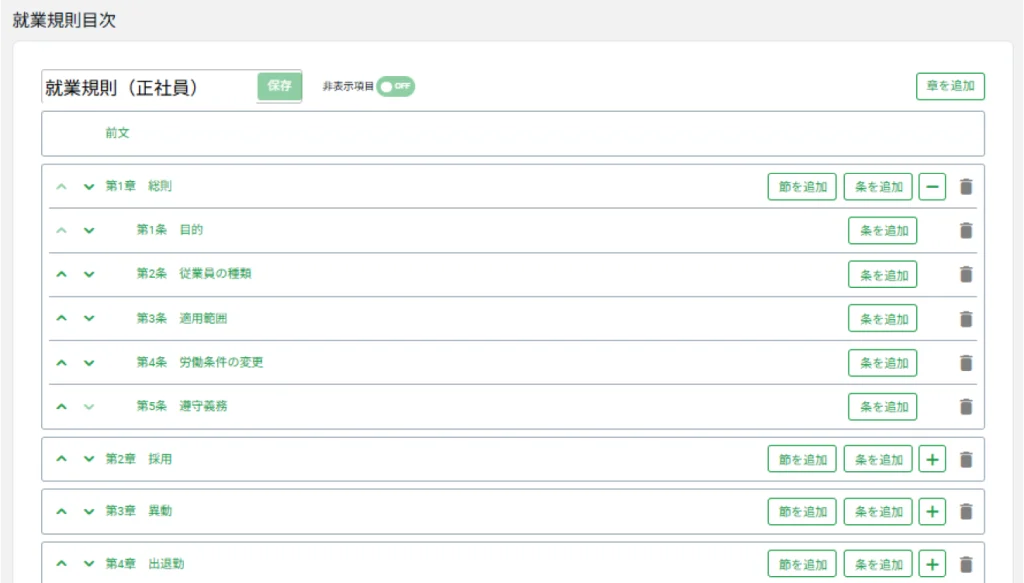Click trash icon for 第5条 遵守義務
1024x583 pixels.
click(965, 407)
